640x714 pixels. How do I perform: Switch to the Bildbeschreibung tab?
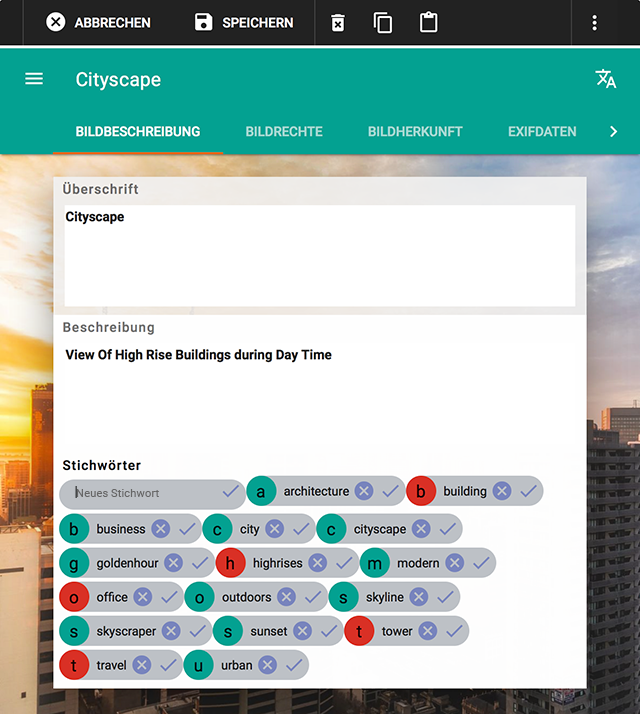[x=138, y=132]
